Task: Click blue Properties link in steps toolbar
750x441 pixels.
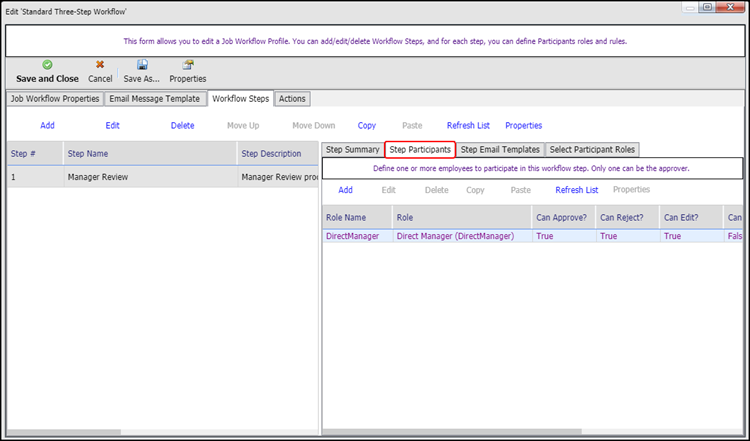Action: 524,126
